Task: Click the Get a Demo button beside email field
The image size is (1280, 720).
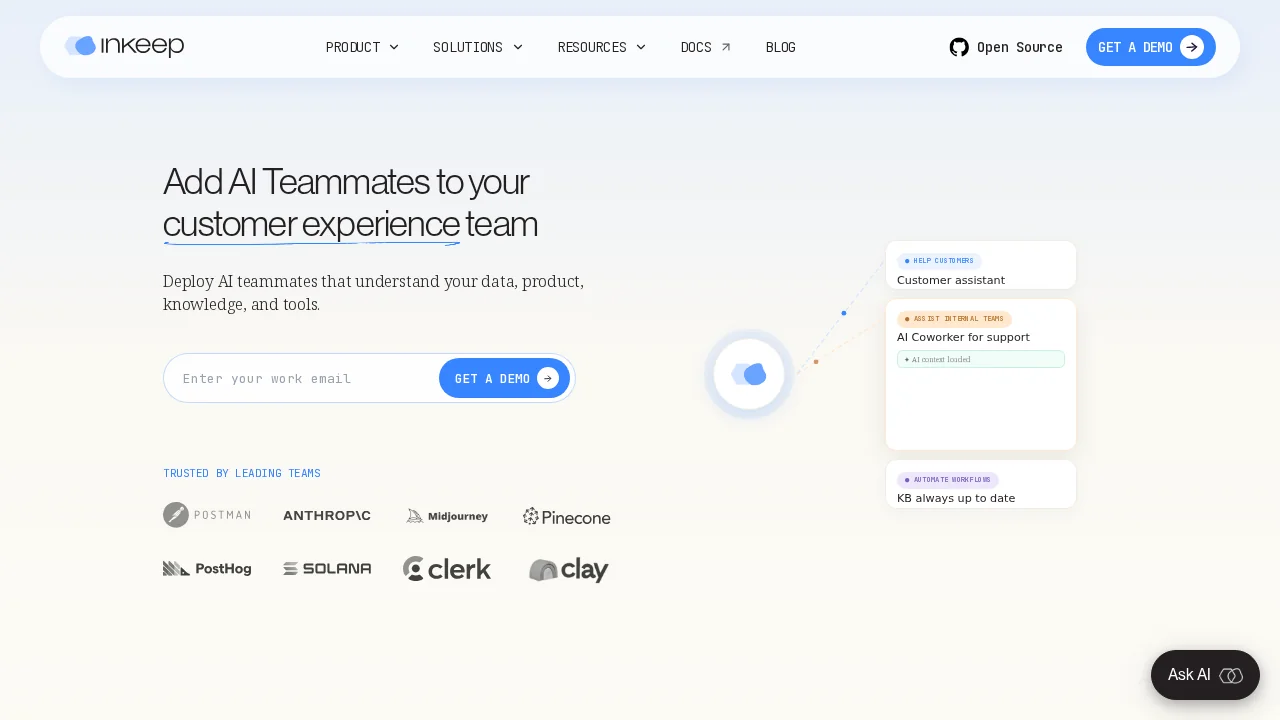Action: pyautogui.click(x=504, y=378)
